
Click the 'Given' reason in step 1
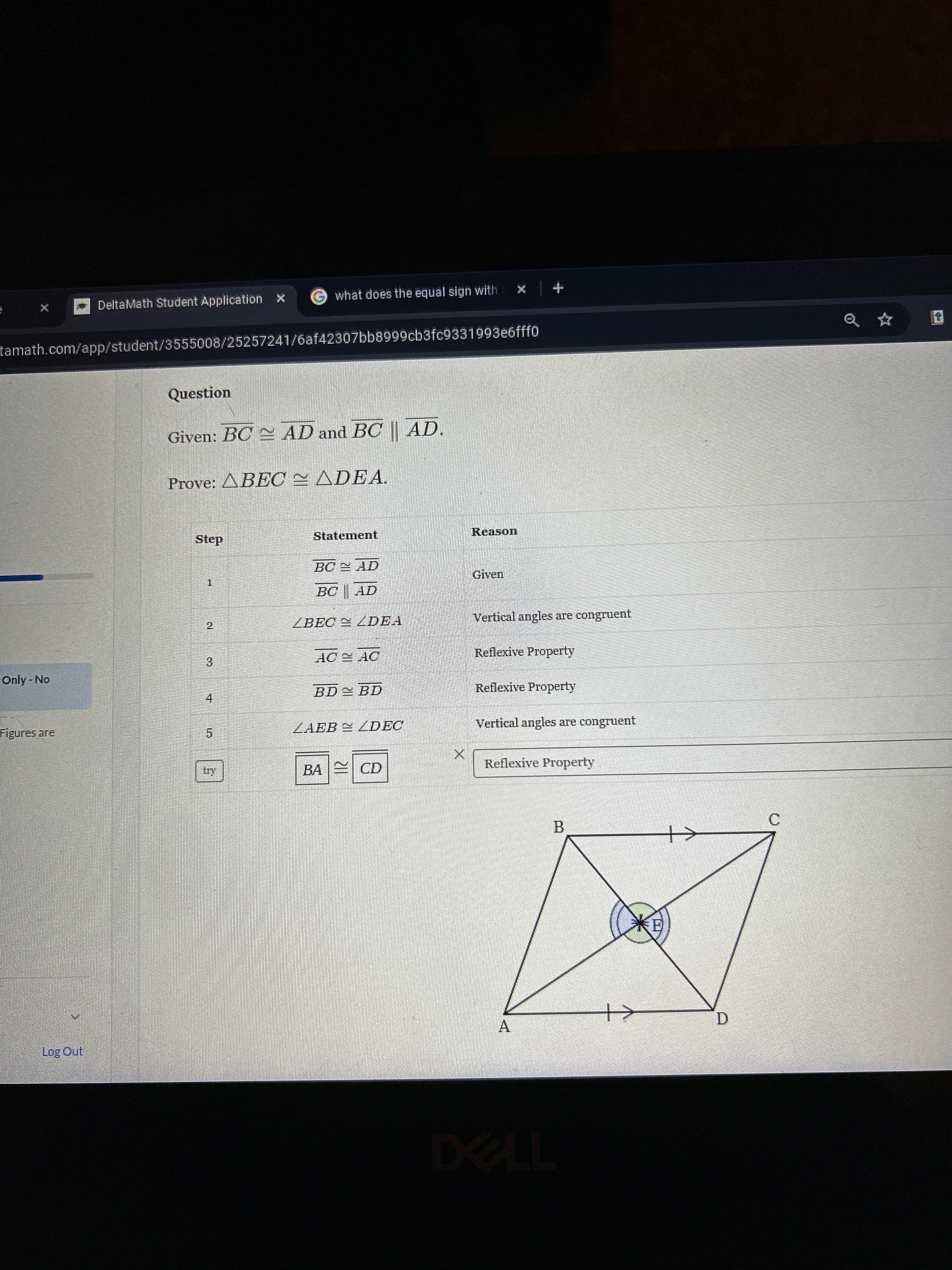pyautogui.click(x=488, y=575)
